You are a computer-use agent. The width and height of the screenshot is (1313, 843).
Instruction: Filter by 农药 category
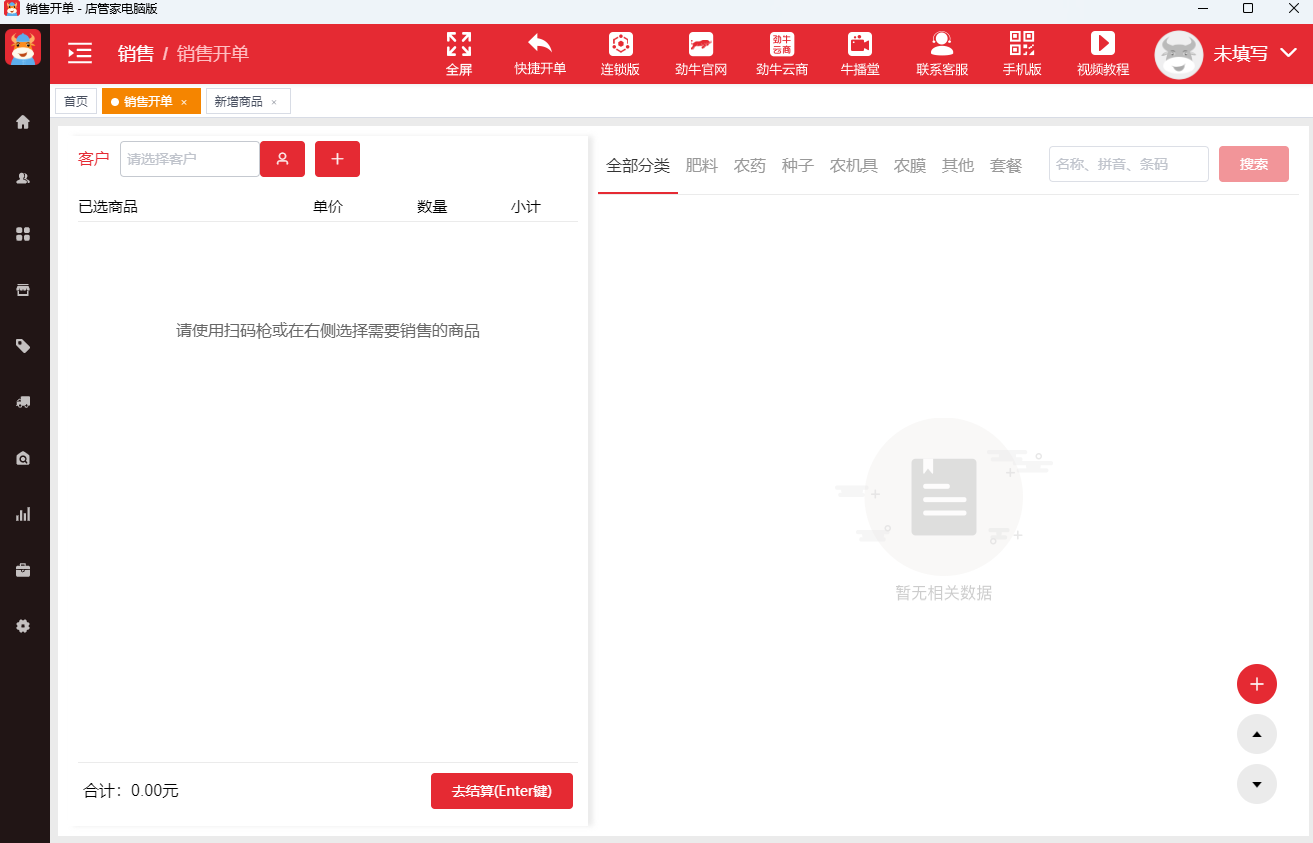point(750,165)
